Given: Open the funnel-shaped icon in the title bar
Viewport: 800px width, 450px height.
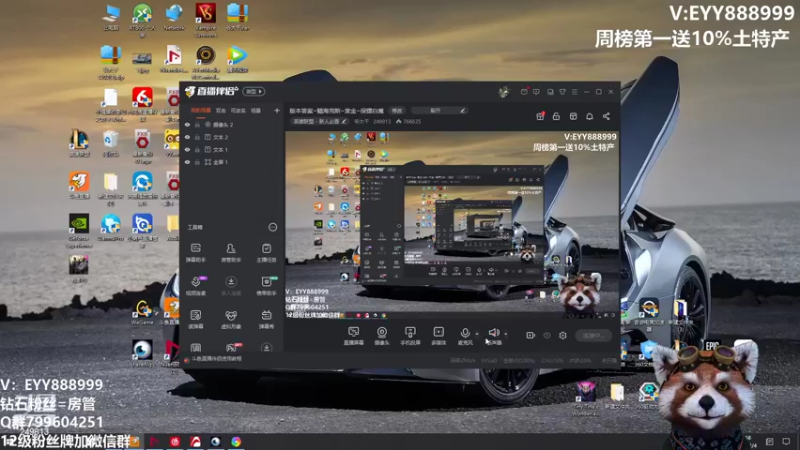Looking at the screenshot, I should click(562, 92).
